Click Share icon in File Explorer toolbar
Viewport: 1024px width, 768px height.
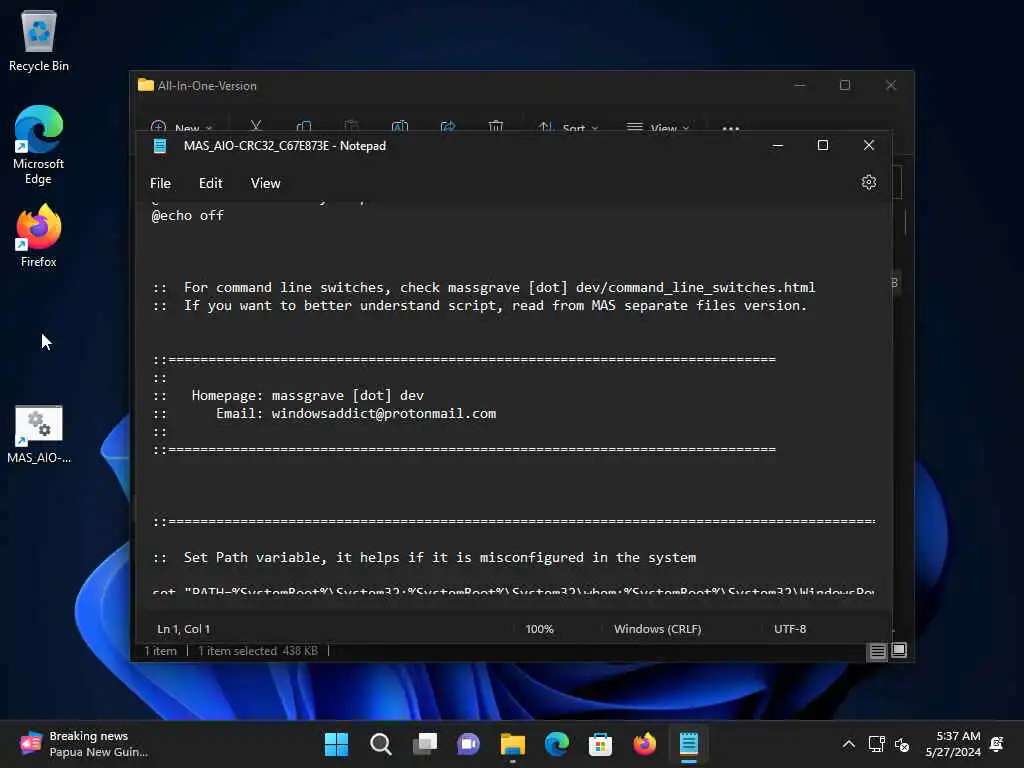click(448, 126)
